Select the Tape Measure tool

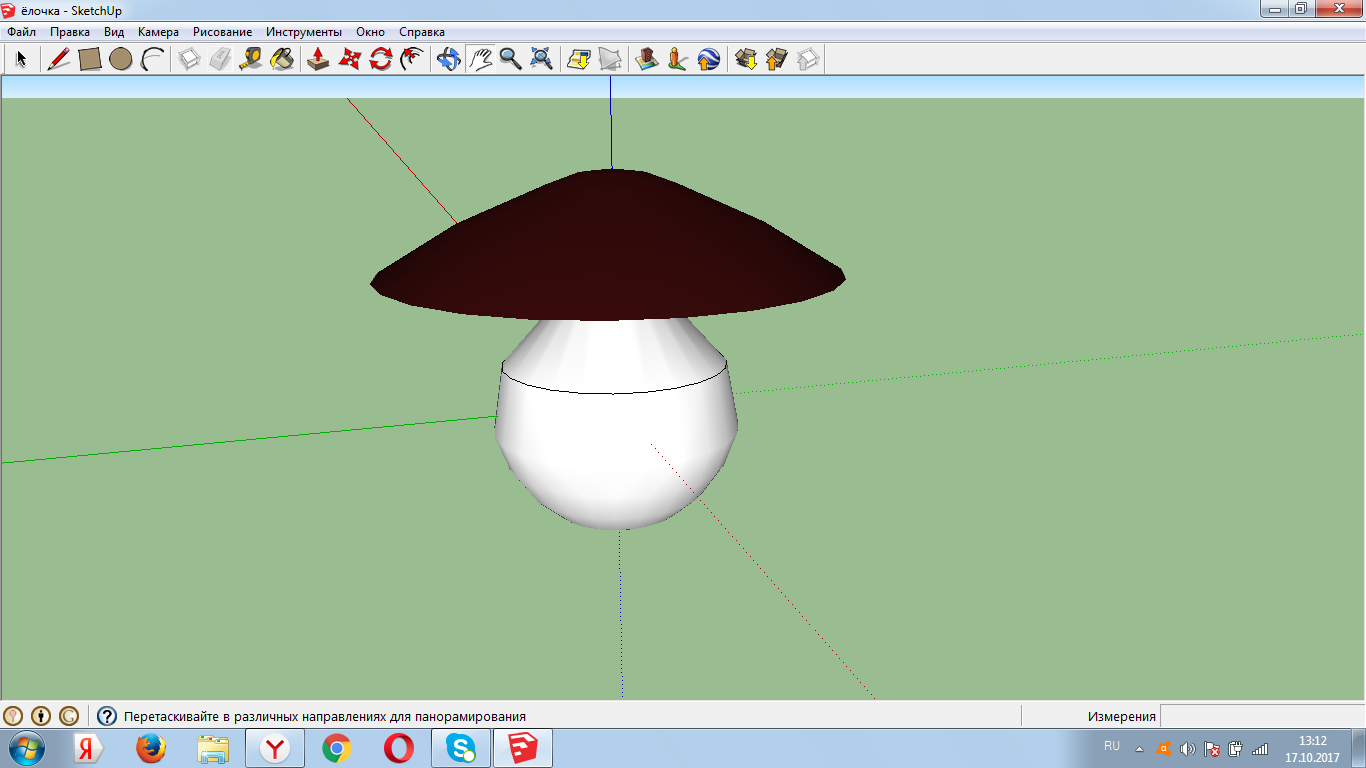(251, 59)
